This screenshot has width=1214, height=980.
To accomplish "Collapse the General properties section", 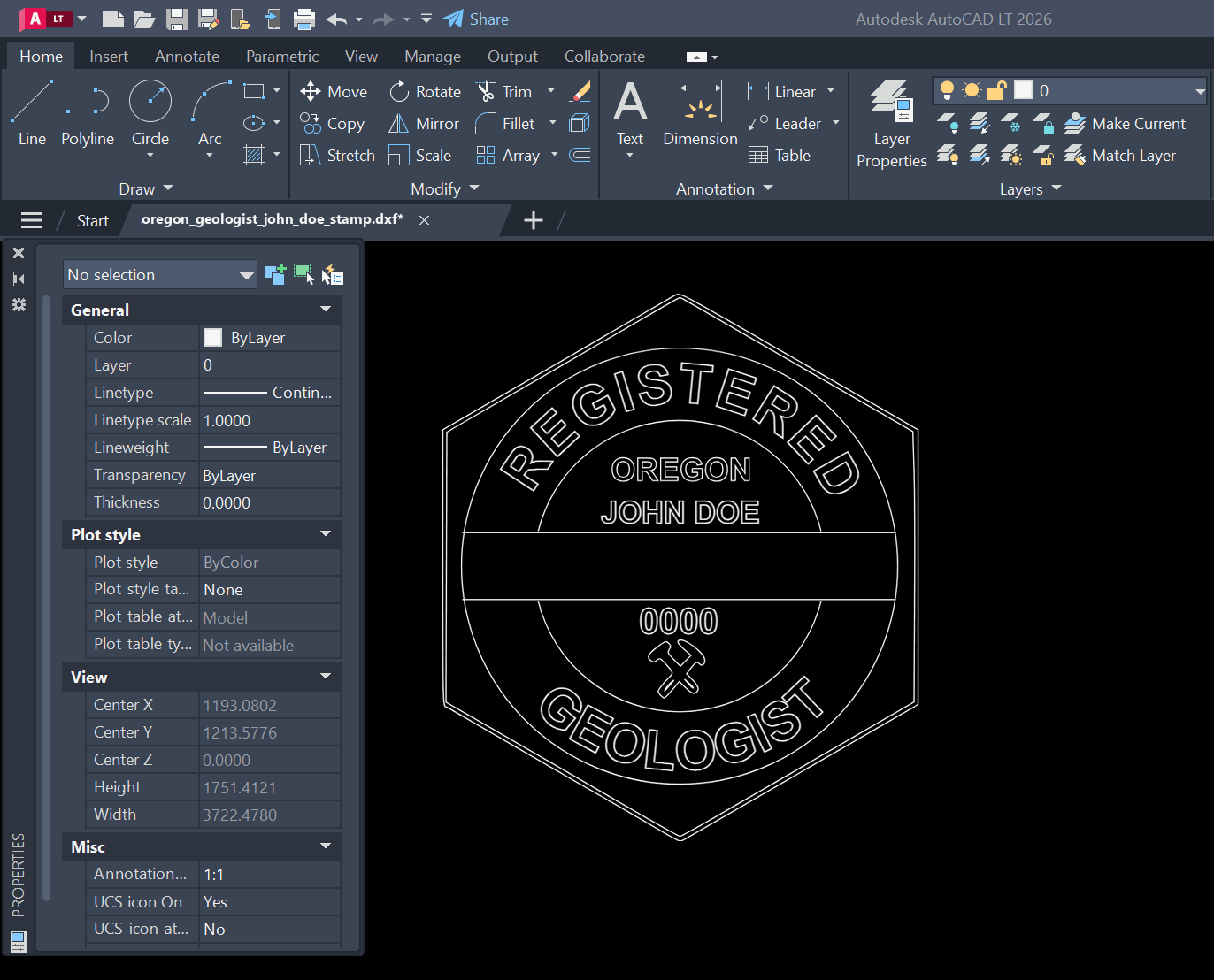I will coord(326,310).
